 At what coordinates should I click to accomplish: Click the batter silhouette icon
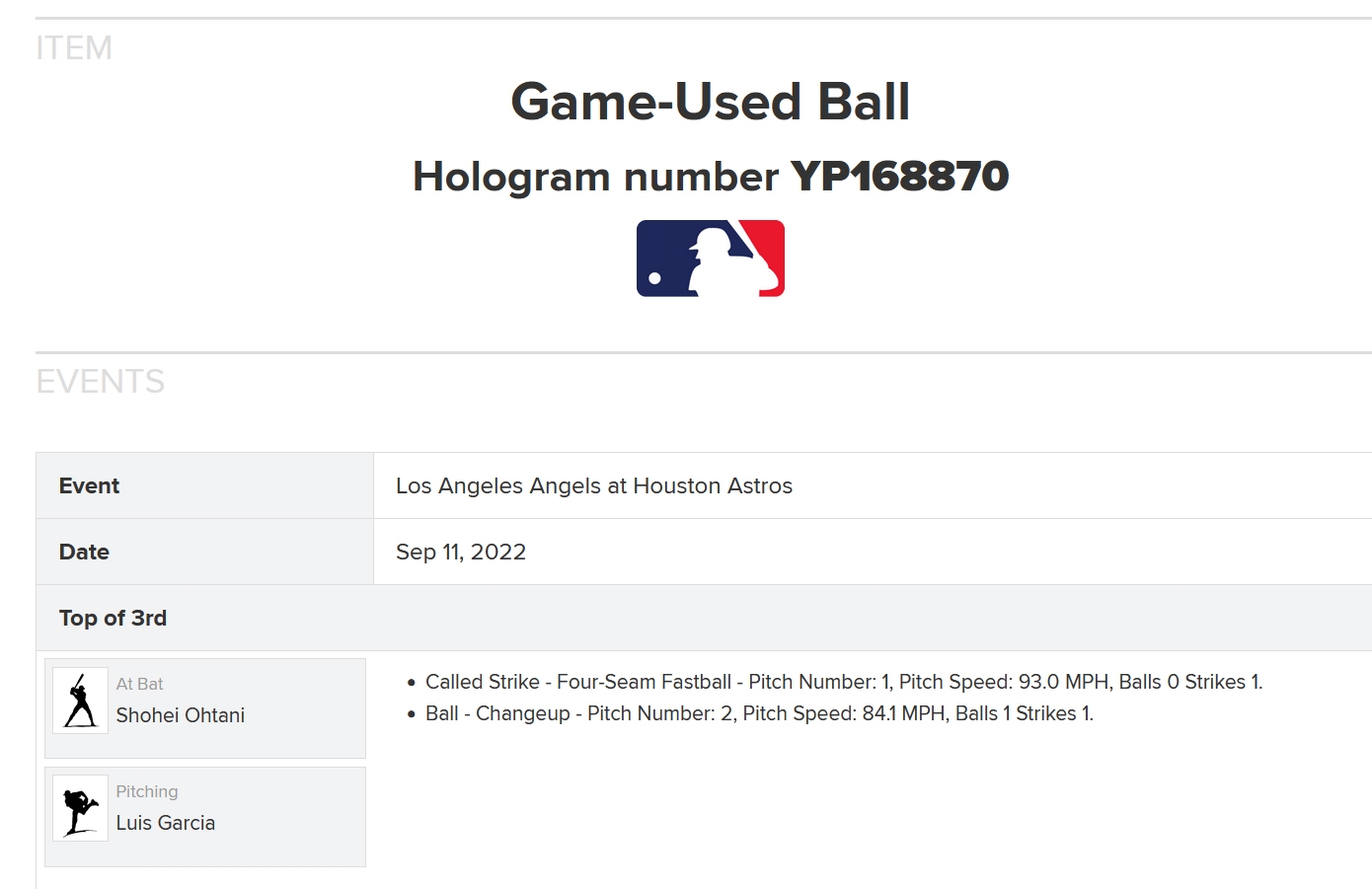coord(81,700)
